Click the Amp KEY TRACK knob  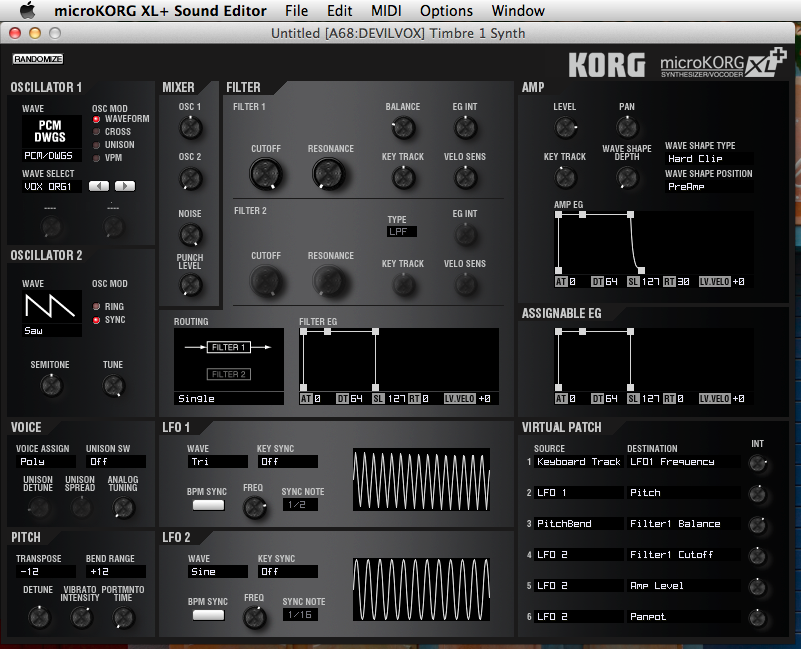point(566,178)
